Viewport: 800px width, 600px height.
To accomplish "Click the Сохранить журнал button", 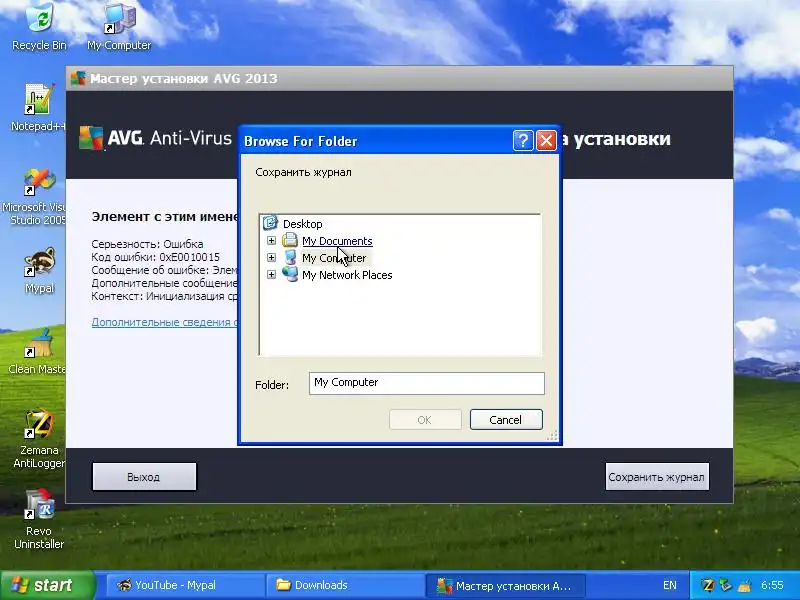I will pos(657,477).
